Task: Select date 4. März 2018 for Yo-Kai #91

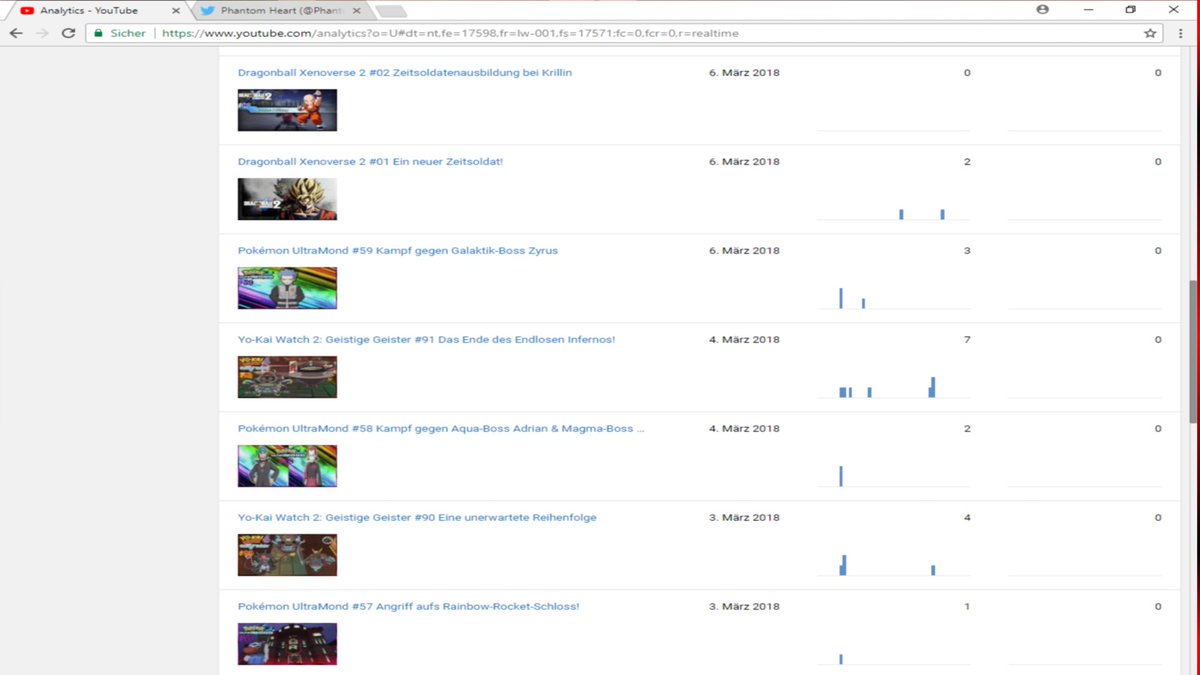Action: click(x=744, y=340)
